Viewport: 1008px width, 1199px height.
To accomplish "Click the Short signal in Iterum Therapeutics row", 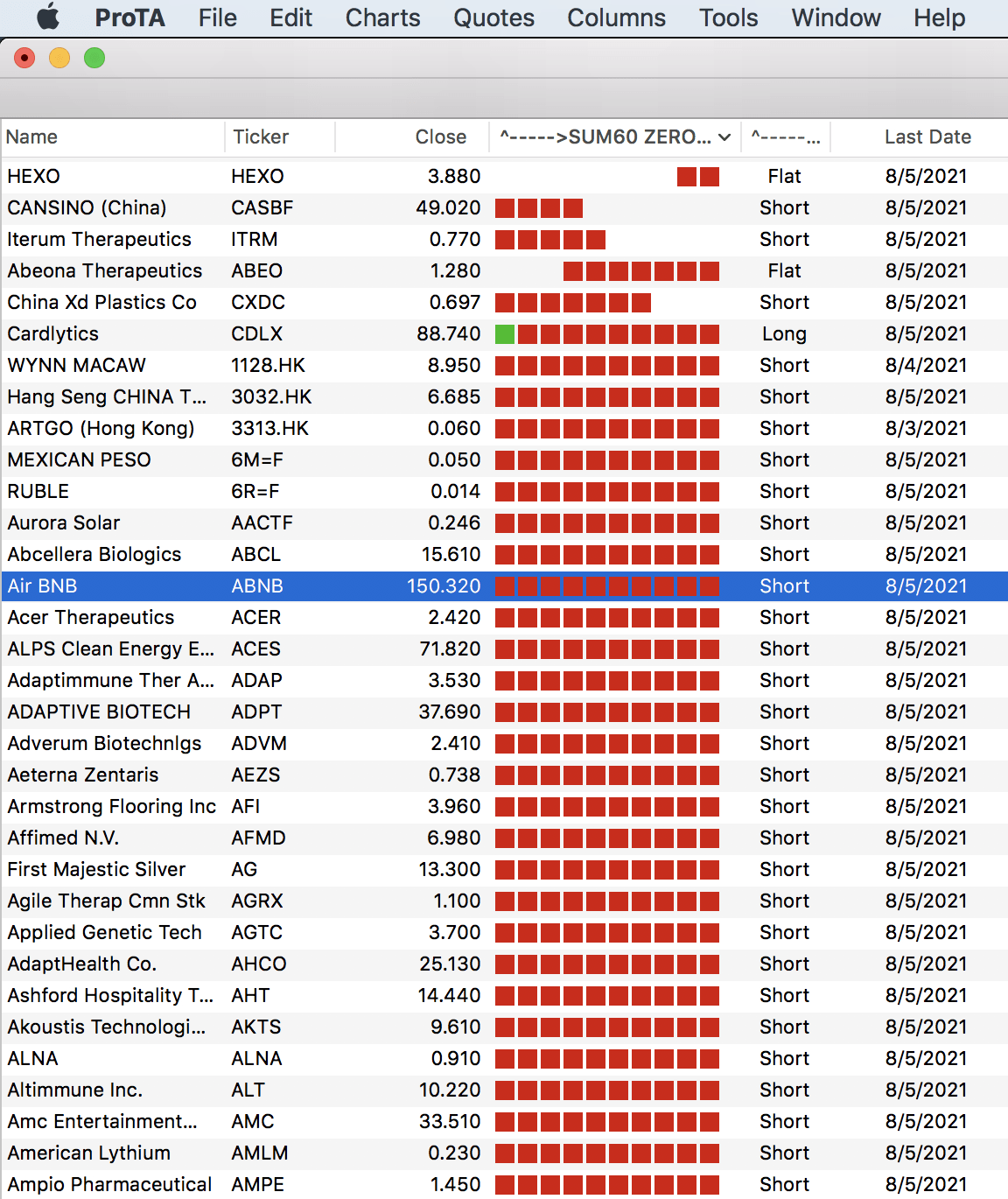I will tap(784, 239).
